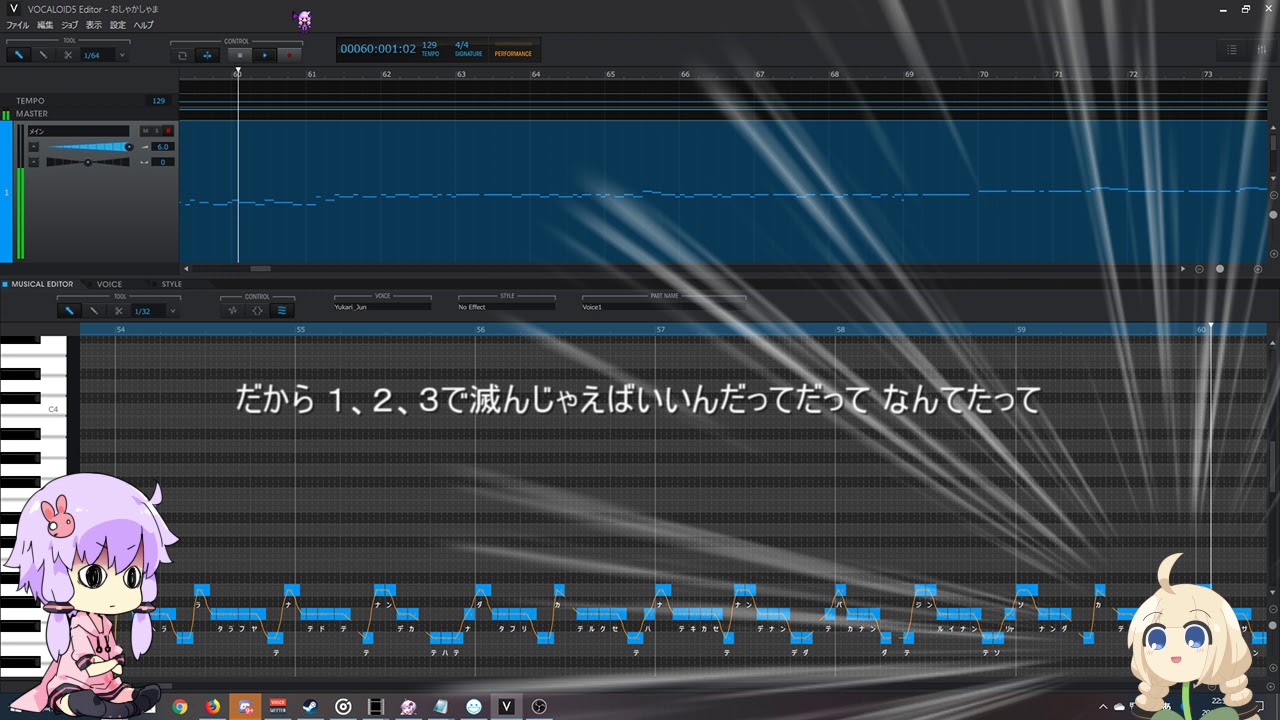Toggle the auto-scroll button in top CONTROL group

click(207, 55)
